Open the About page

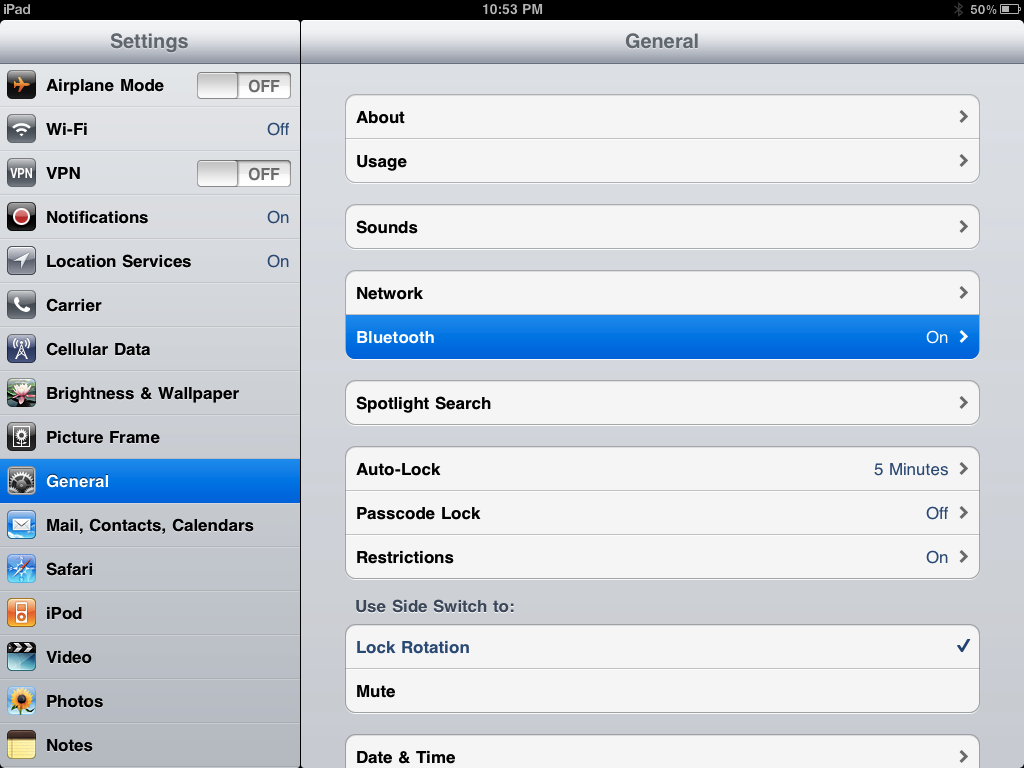pyautogui.click(x=662, y=117)
